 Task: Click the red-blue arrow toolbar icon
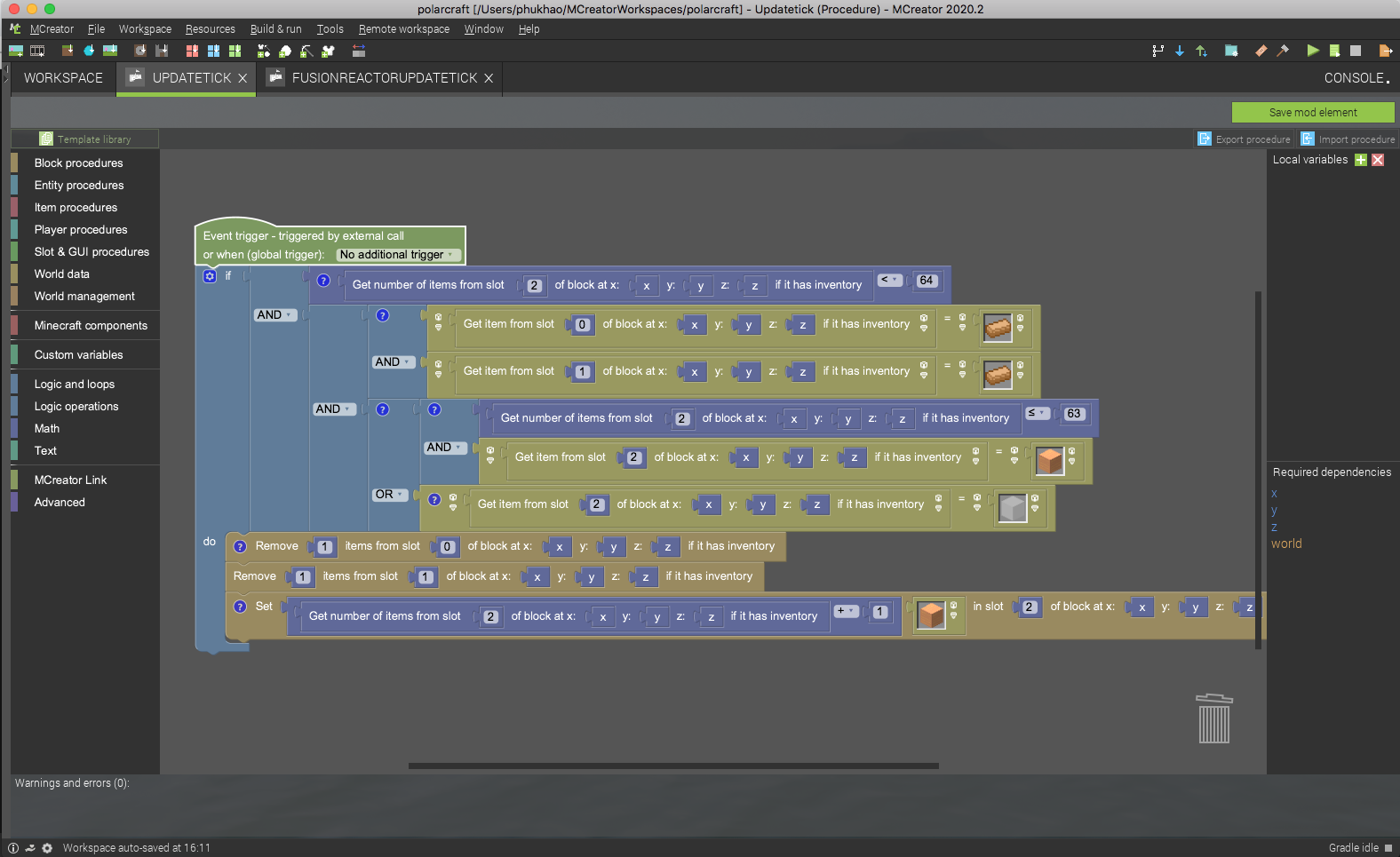[x=359, y=51]
